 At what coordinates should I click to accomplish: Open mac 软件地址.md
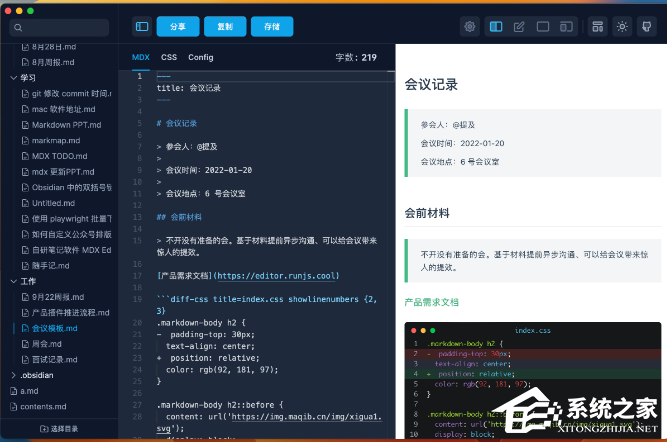[59, 109]
